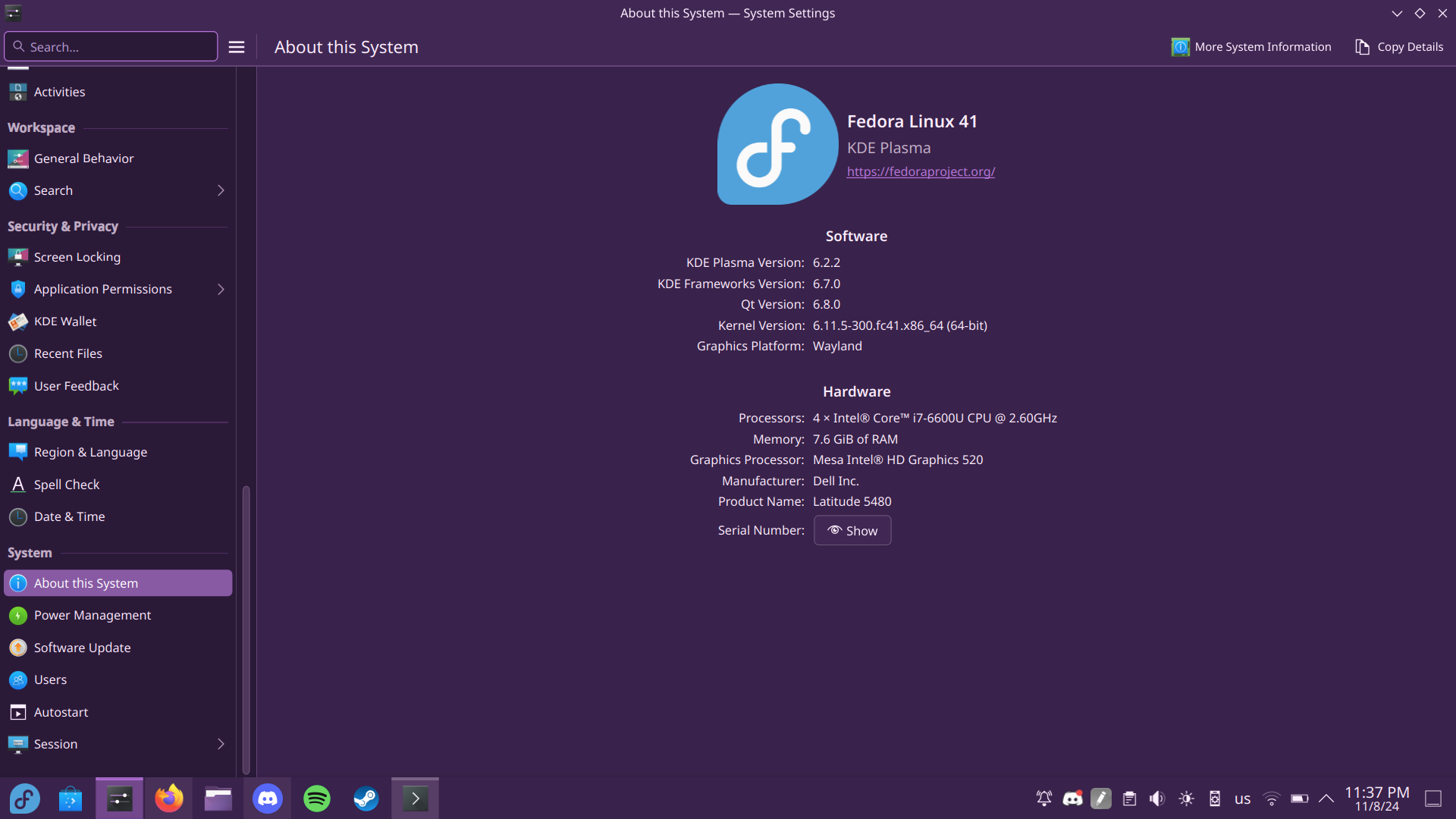The image size is (1456, 819).
Task: Focus the settings Search field
Action: [111, 46]
